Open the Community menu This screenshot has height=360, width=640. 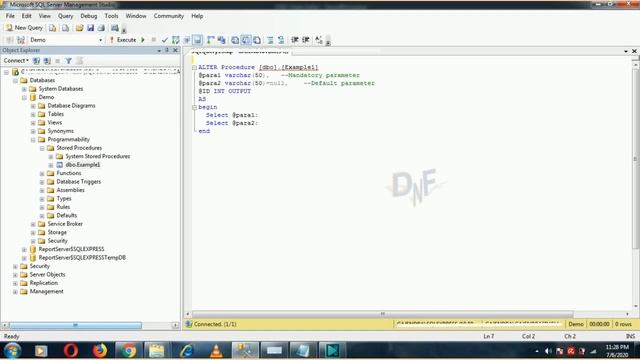[169, 16]
